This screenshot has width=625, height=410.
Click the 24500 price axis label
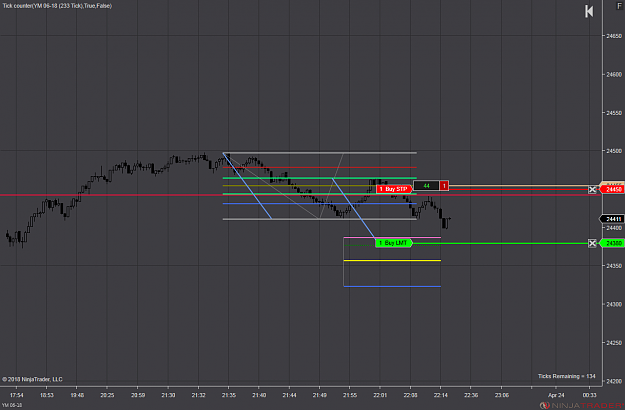[614, 151]
